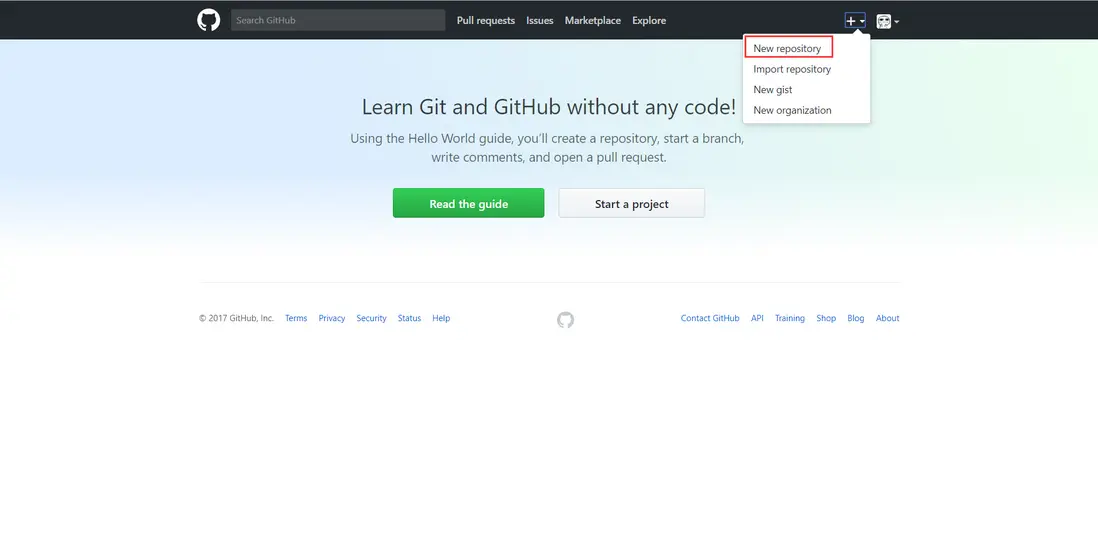Click the Start a project button
The width and height of the screenshot is (1098, 540).
pyautogui.click(x=632, y=203)
